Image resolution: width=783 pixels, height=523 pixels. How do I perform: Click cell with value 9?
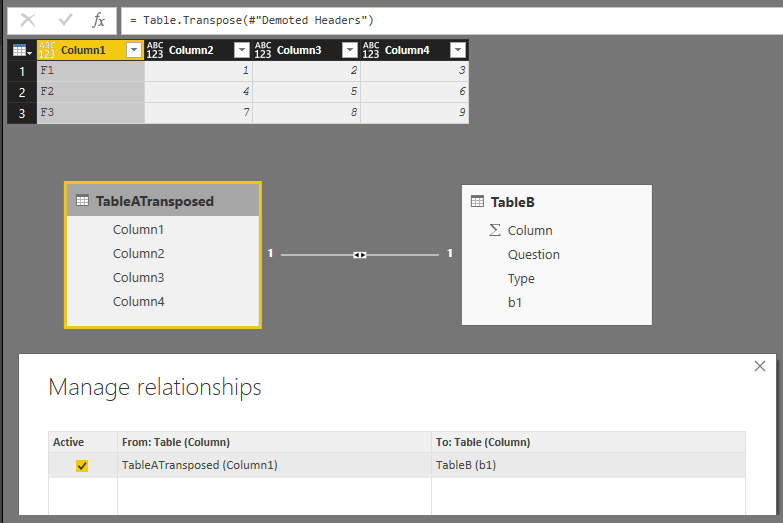tap(414, 113)
